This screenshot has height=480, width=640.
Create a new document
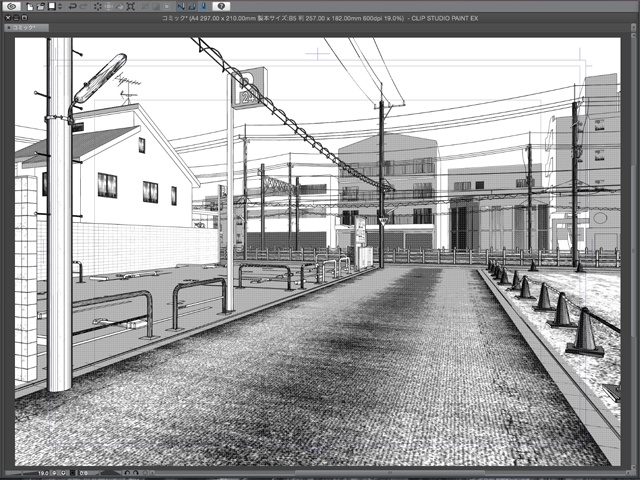coord(30,7)
